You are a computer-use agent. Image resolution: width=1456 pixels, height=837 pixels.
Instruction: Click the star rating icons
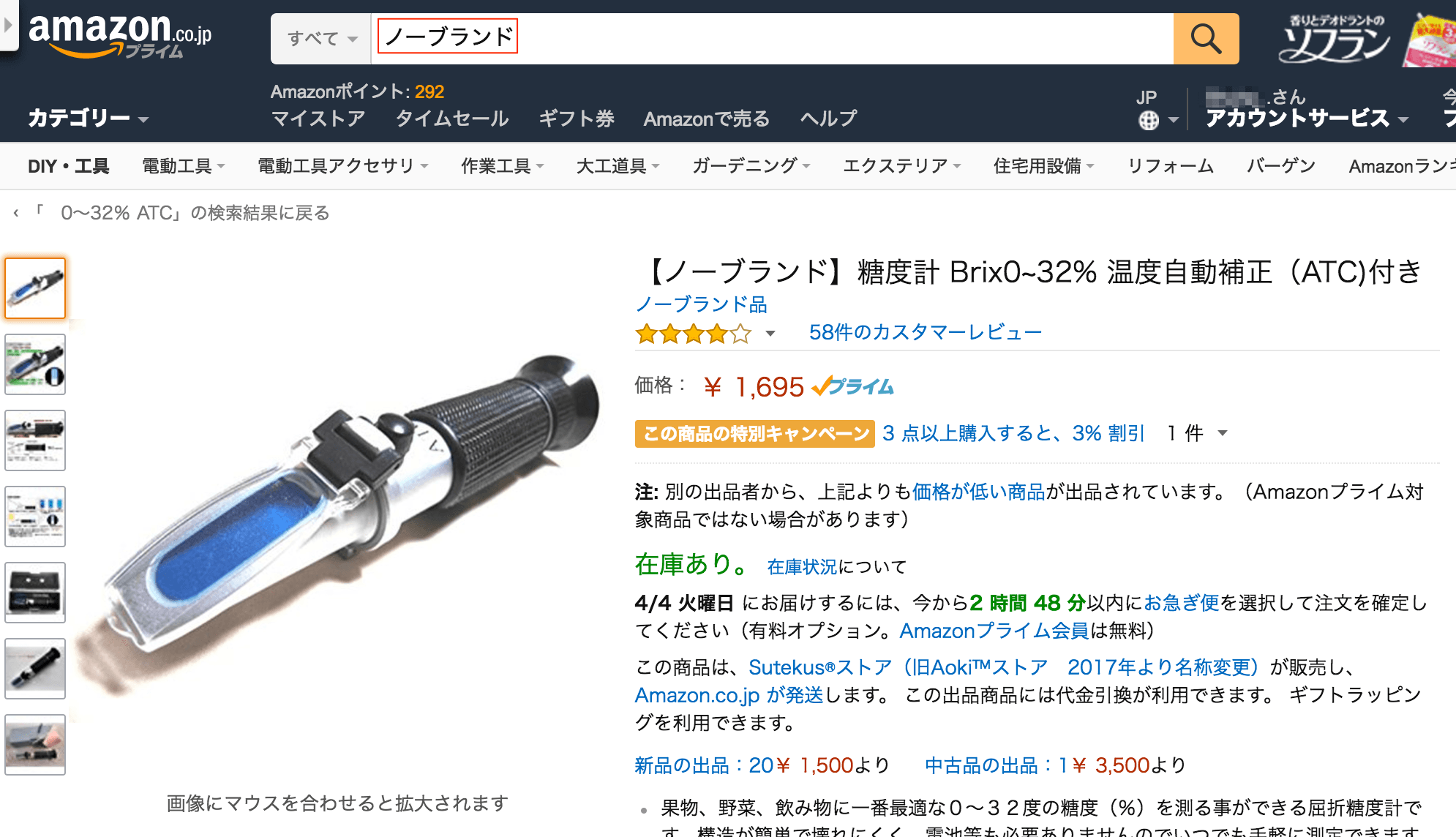[x=694, y=334]
